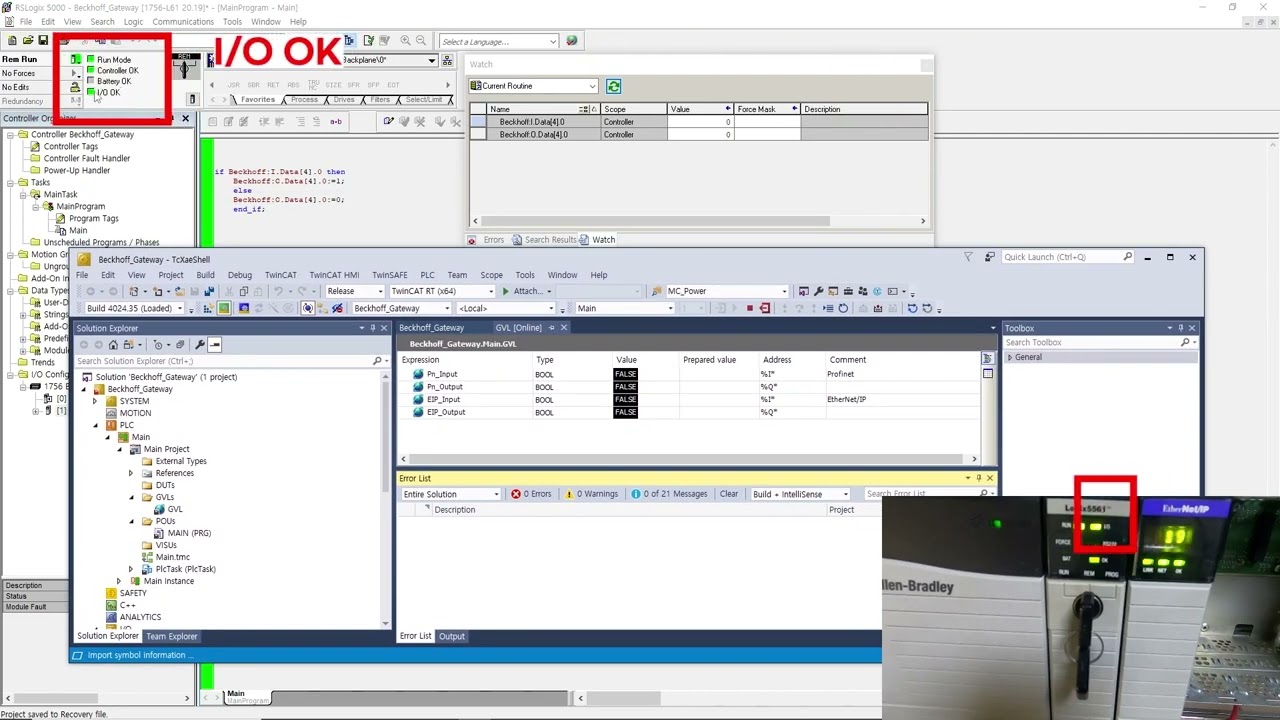
Task: Click the funnel icon in TwinCAT title bar
Action: 968,257
